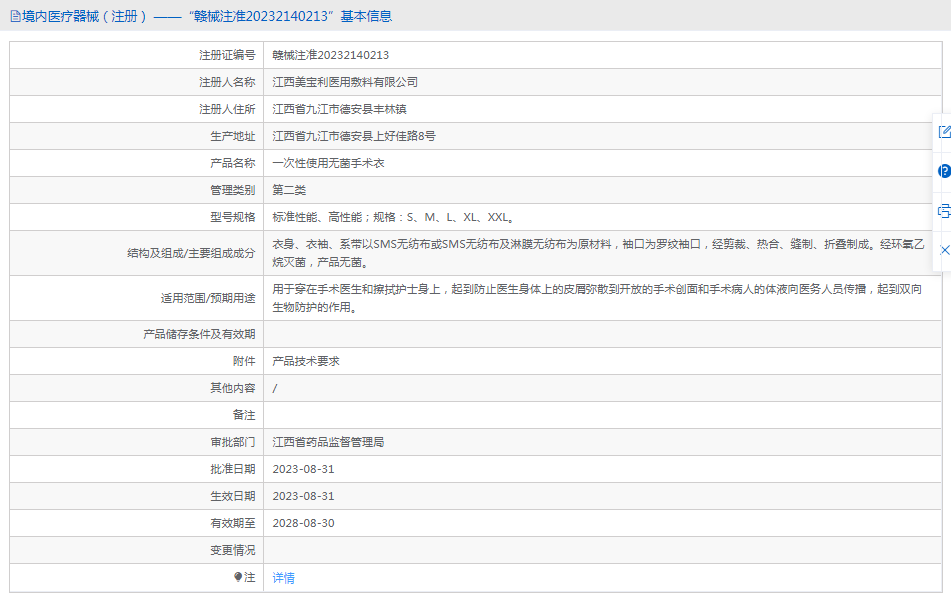Click the 审批部门 label
The image size is (951, 596).
tap(232, 443)
